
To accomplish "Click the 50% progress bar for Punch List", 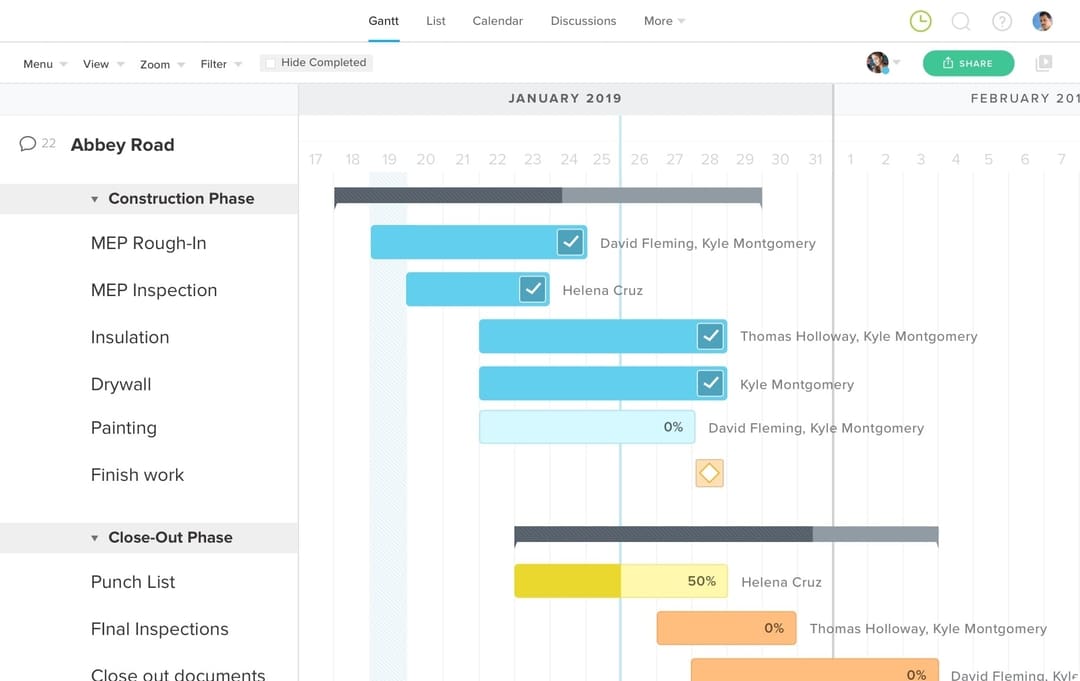I will click(620, 581).
